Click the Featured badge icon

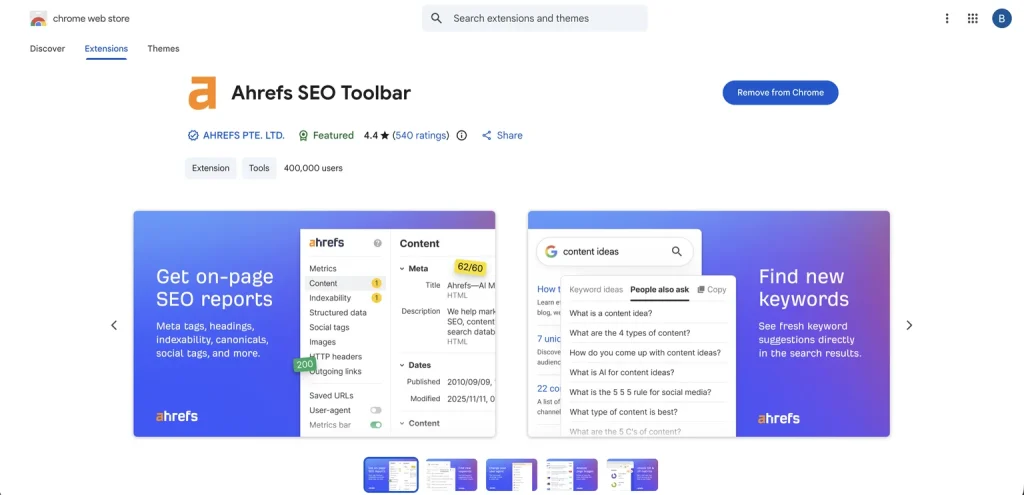click(303, 135)
